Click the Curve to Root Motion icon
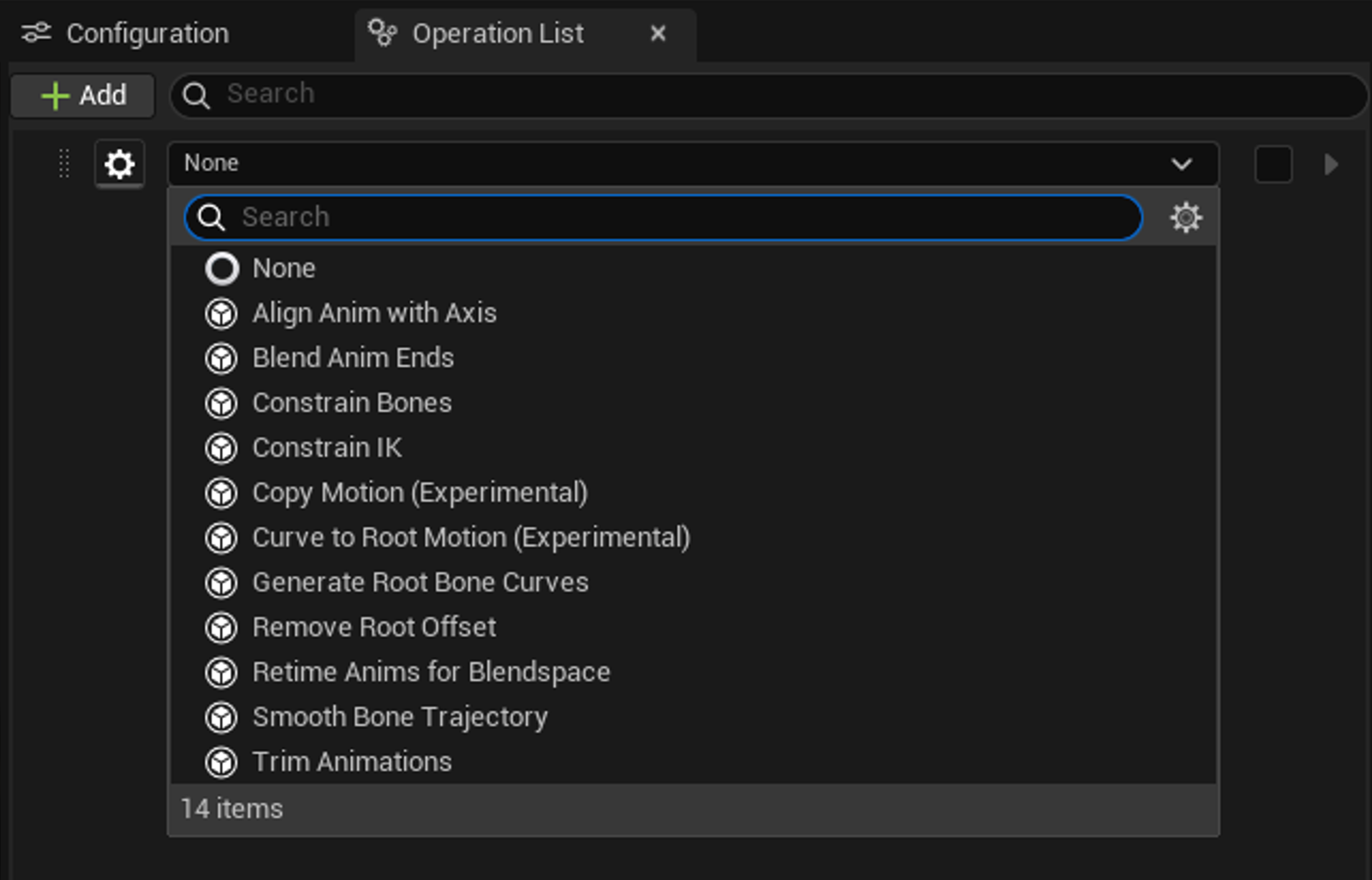The image size is (1372, 880). click(x=221, y=538)
